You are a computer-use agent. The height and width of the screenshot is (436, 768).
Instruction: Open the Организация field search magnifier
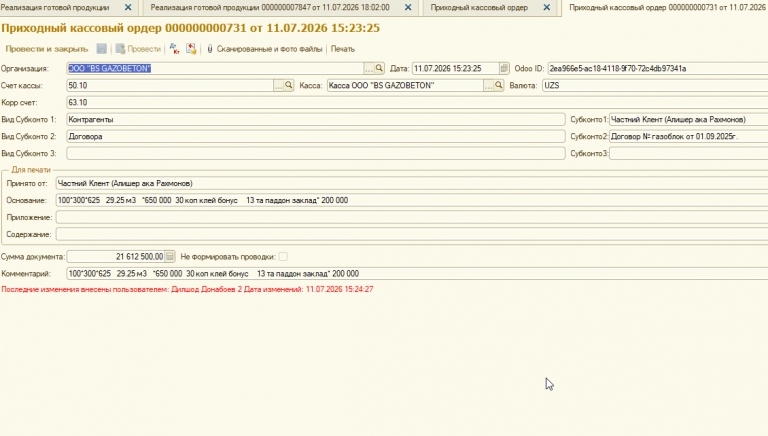379,69
